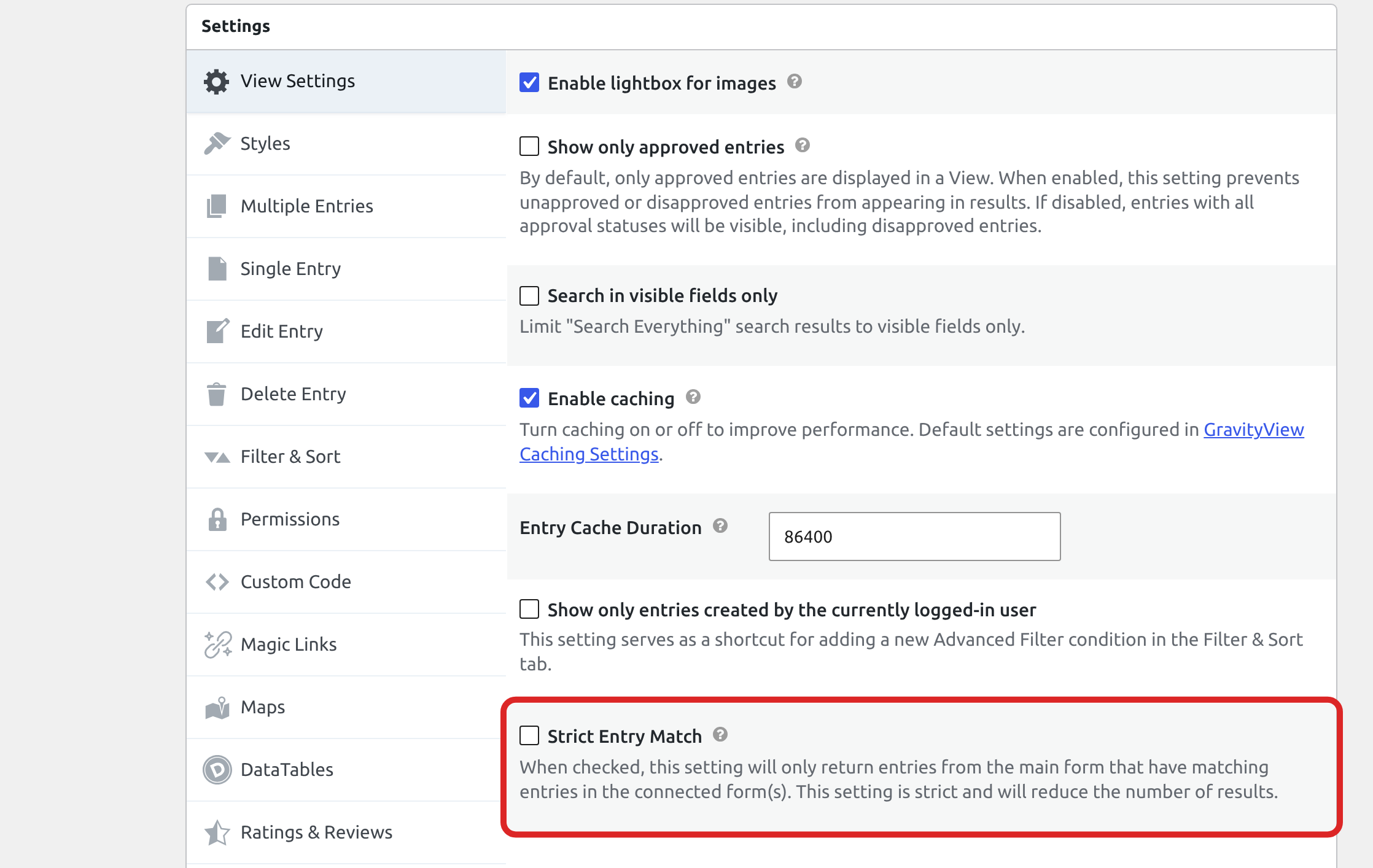Switch to the Multiple Entries tab
This screenshot has width=1373, height=868.
click(x=346, y=206)
